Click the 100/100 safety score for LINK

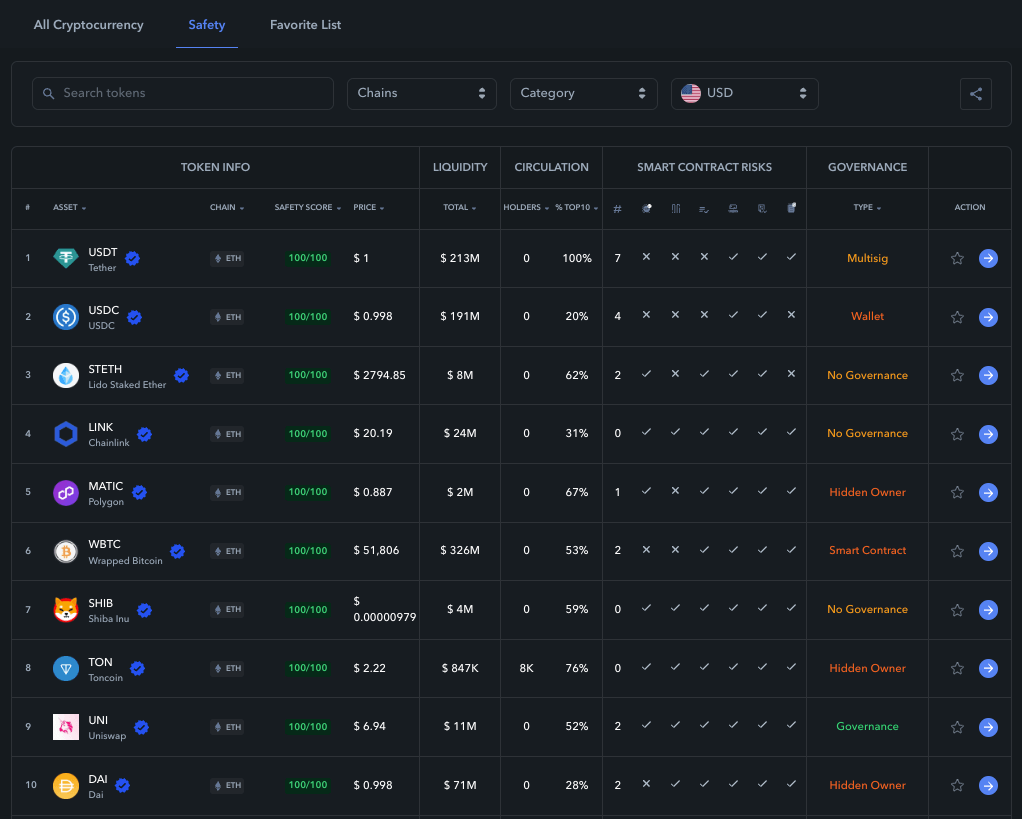pyautogui.click(x=308, y=434)
